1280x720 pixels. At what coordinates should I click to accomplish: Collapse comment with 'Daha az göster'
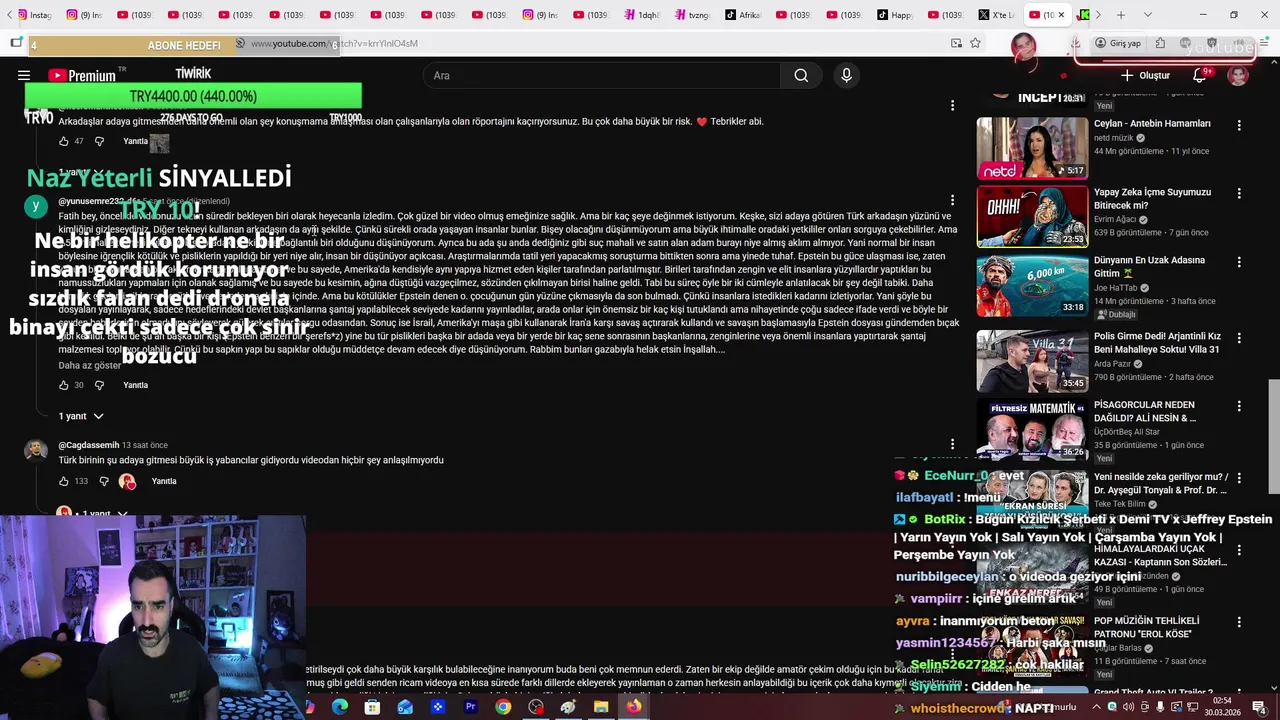[89, 365]
